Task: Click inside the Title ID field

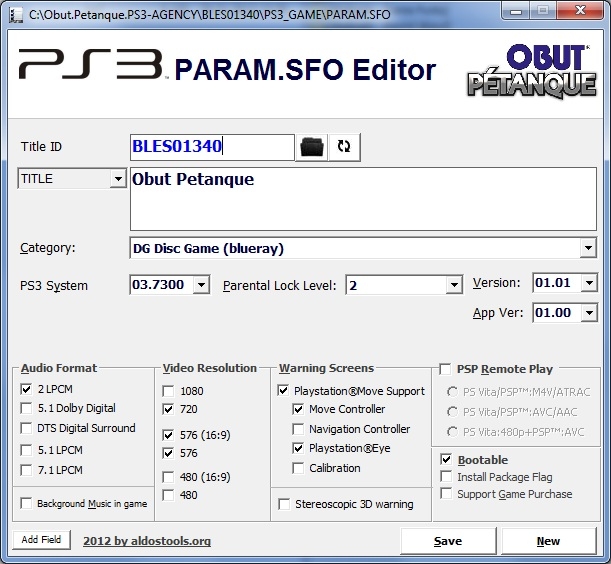Action: tap(212, 147)
